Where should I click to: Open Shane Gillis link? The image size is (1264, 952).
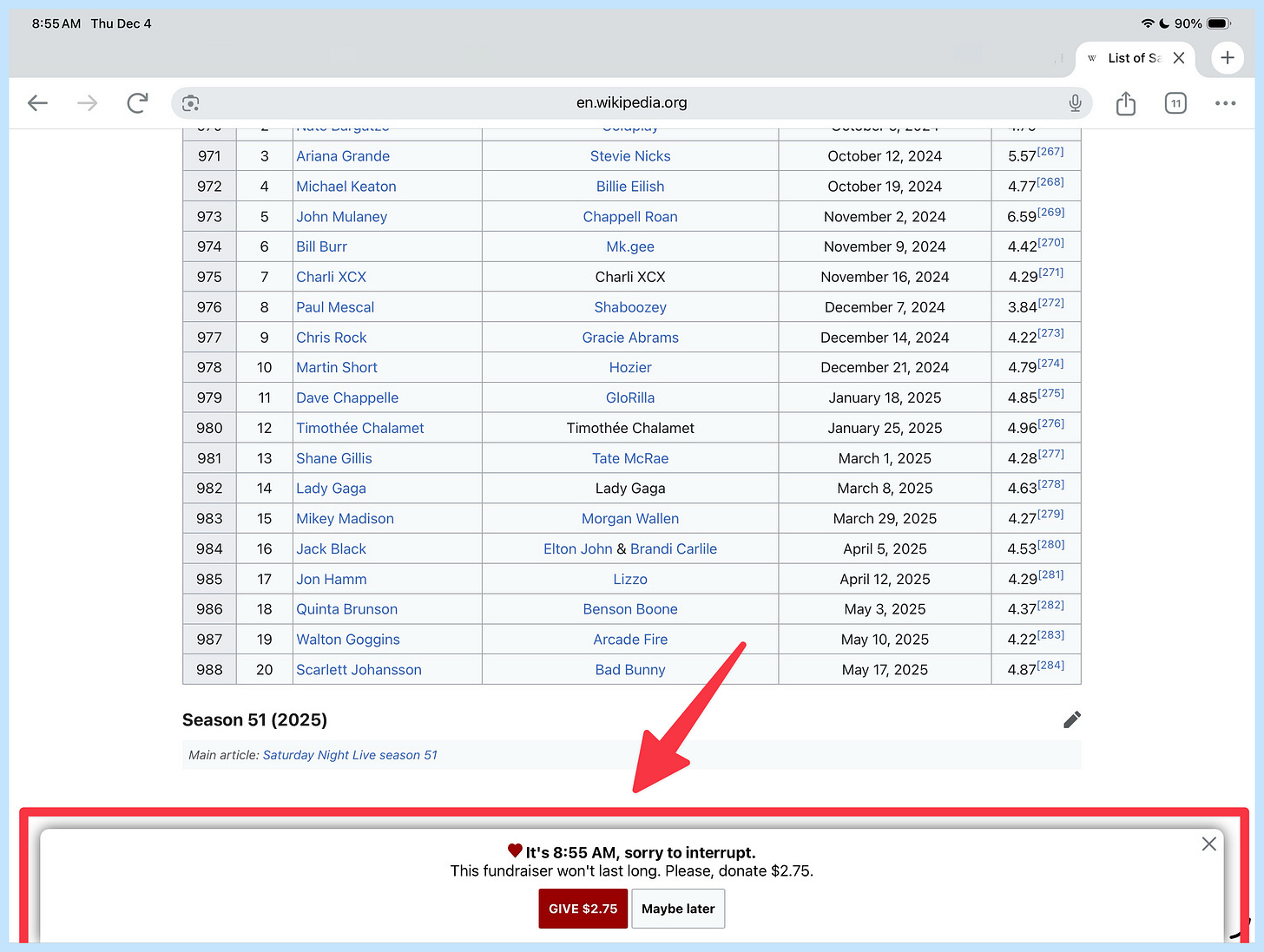pos(334,458)
